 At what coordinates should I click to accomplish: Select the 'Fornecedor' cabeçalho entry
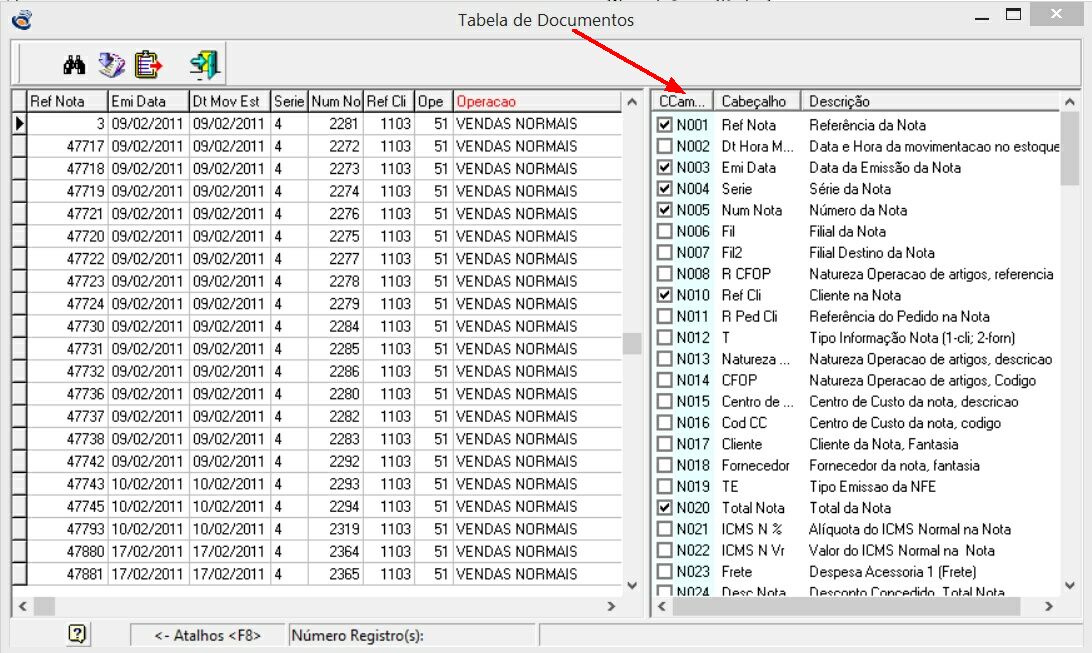coord(756,466)
